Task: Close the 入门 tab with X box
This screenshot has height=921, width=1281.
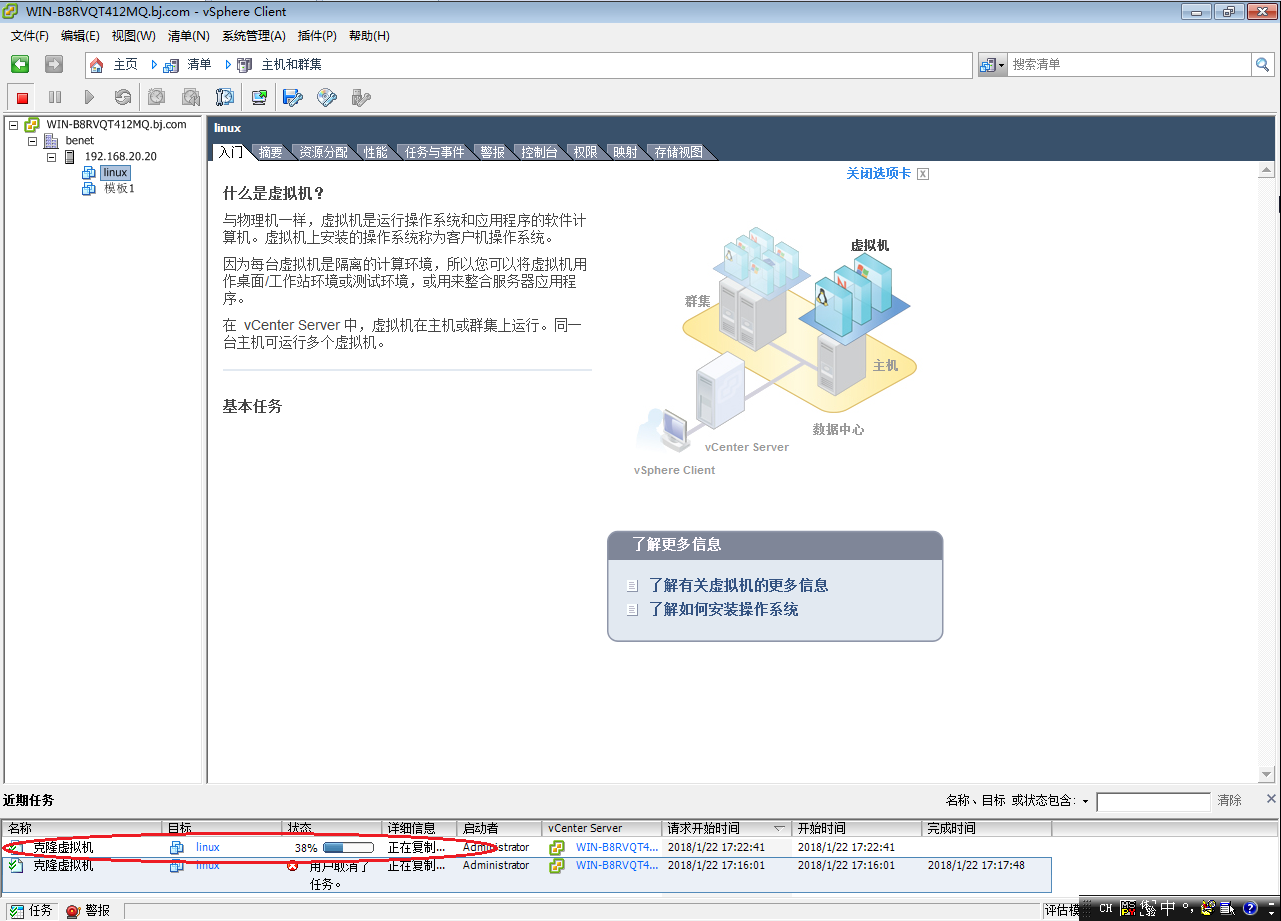Action: (x=923, y=174)
